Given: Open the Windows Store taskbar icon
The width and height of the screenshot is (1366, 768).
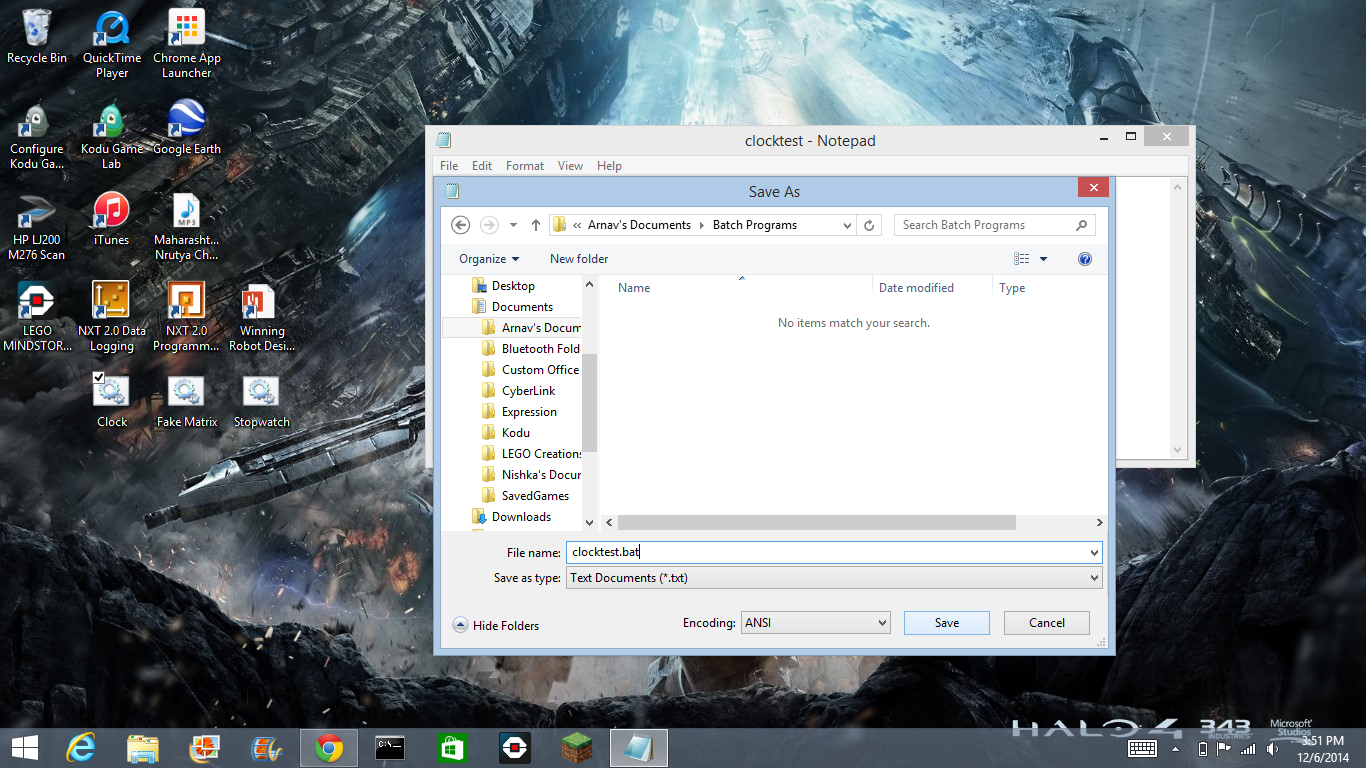Looking at the screenshot, I should tap(452, 747).
